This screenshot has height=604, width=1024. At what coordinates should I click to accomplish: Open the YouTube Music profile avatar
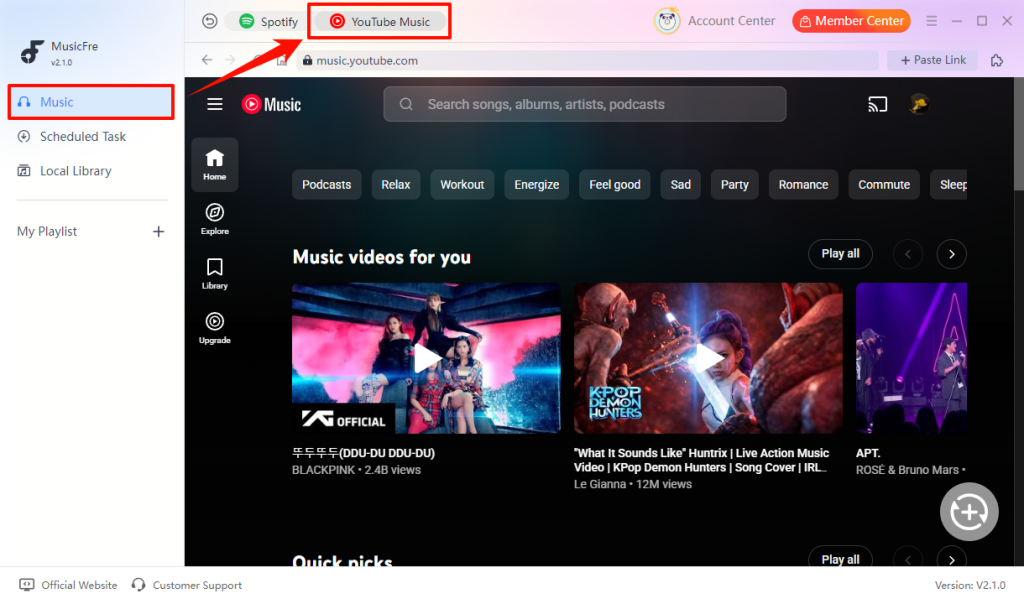tap(919, 104)
